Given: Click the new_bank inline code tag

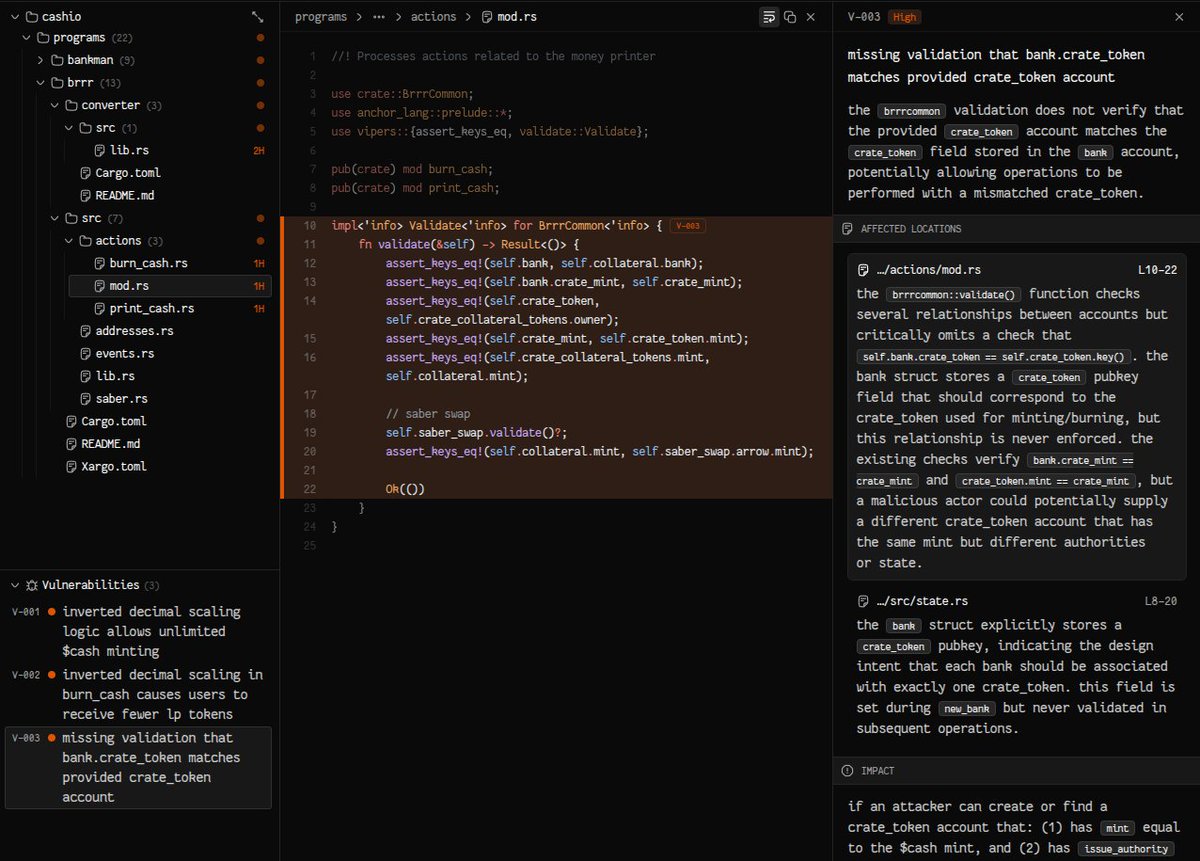Looking at the screenshot, I should pos(968,708).
